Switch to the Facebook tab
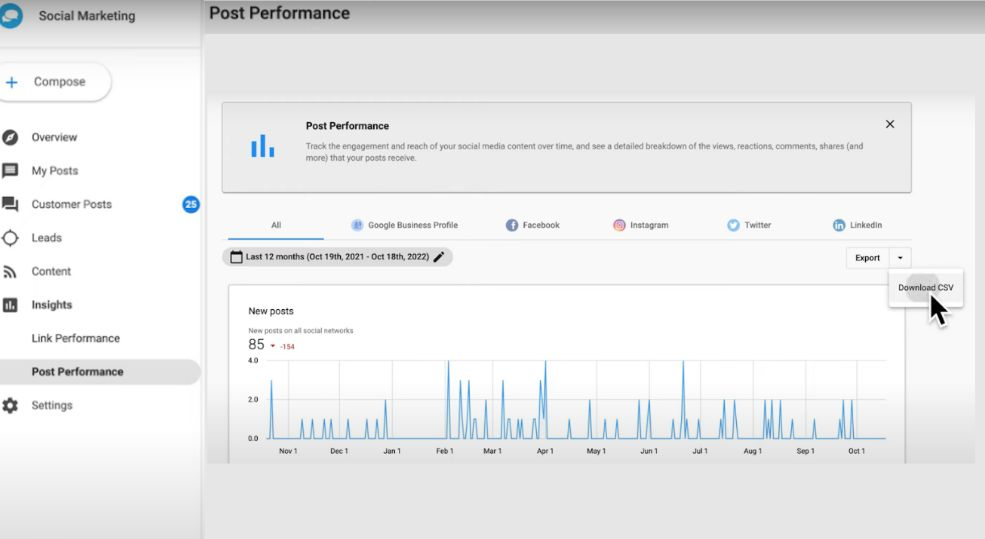The image size is (985, 539). (x=533, y=225)
